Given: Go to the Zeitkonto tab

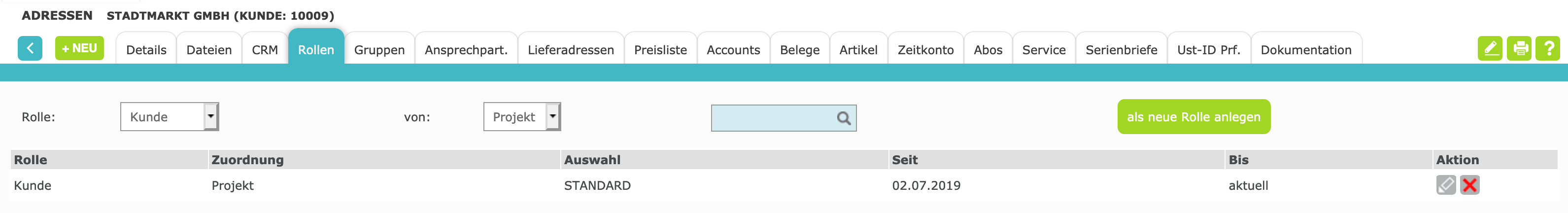Looking at the screenshot, I should pyautogui.click(x=925, y=50).
